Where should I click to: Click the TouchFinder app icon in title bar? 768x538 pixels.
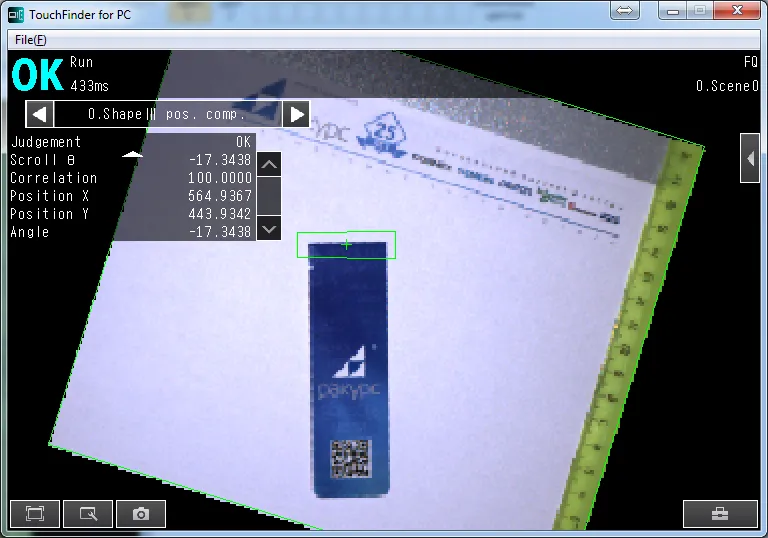click(x=16, y=11)
